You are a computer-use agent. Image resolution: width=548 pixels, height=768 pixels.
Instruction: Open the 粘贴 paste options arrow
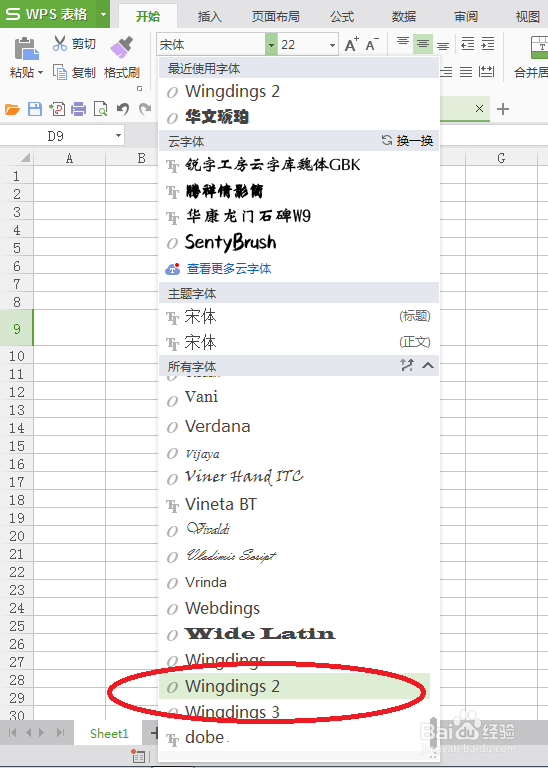pos(40,72)
